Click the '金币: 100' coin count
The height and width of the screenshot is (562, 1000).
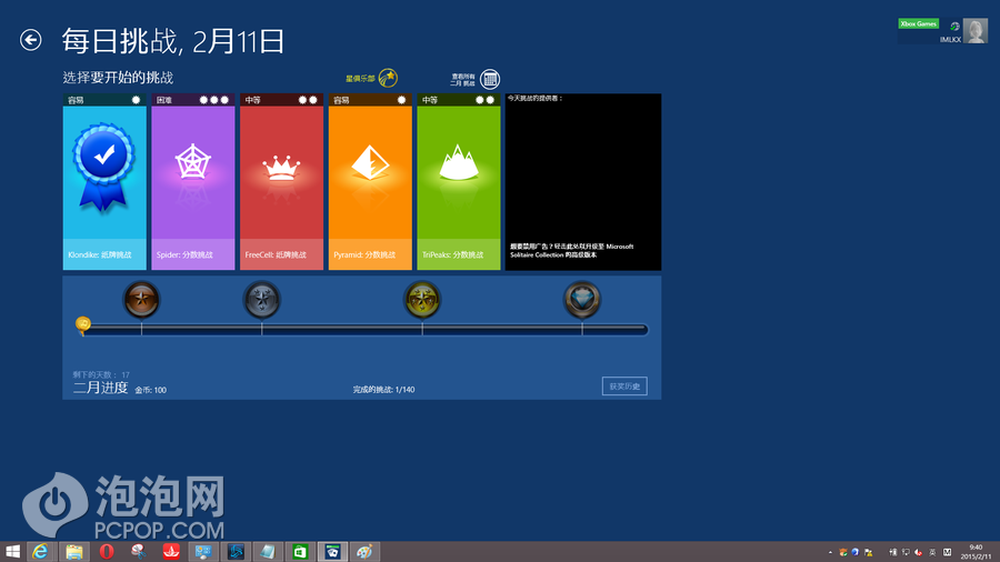click(151, 390)
